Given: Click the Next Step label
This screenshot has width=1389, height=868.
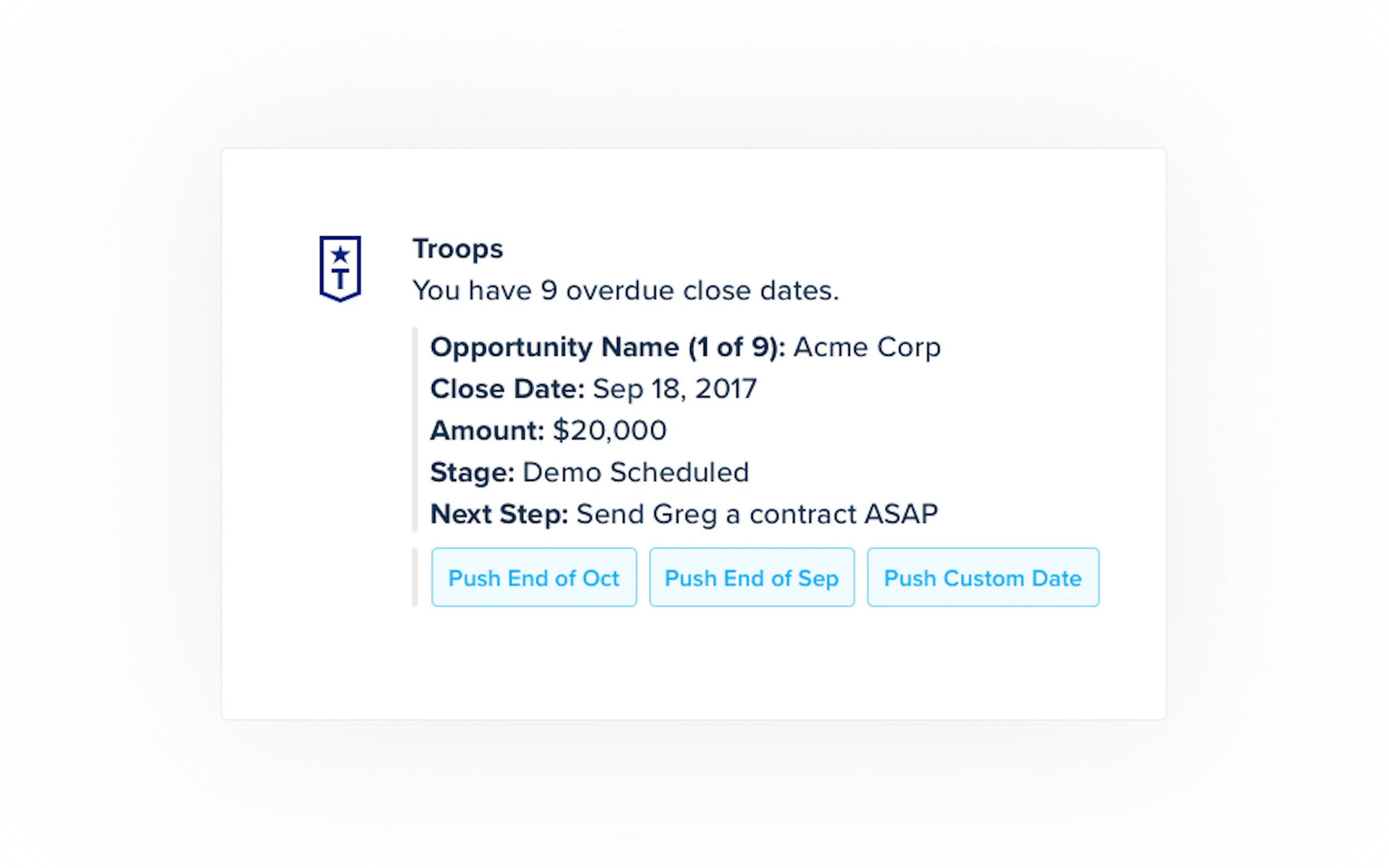Looking at the screenshot, I should [x=499, y=514].
